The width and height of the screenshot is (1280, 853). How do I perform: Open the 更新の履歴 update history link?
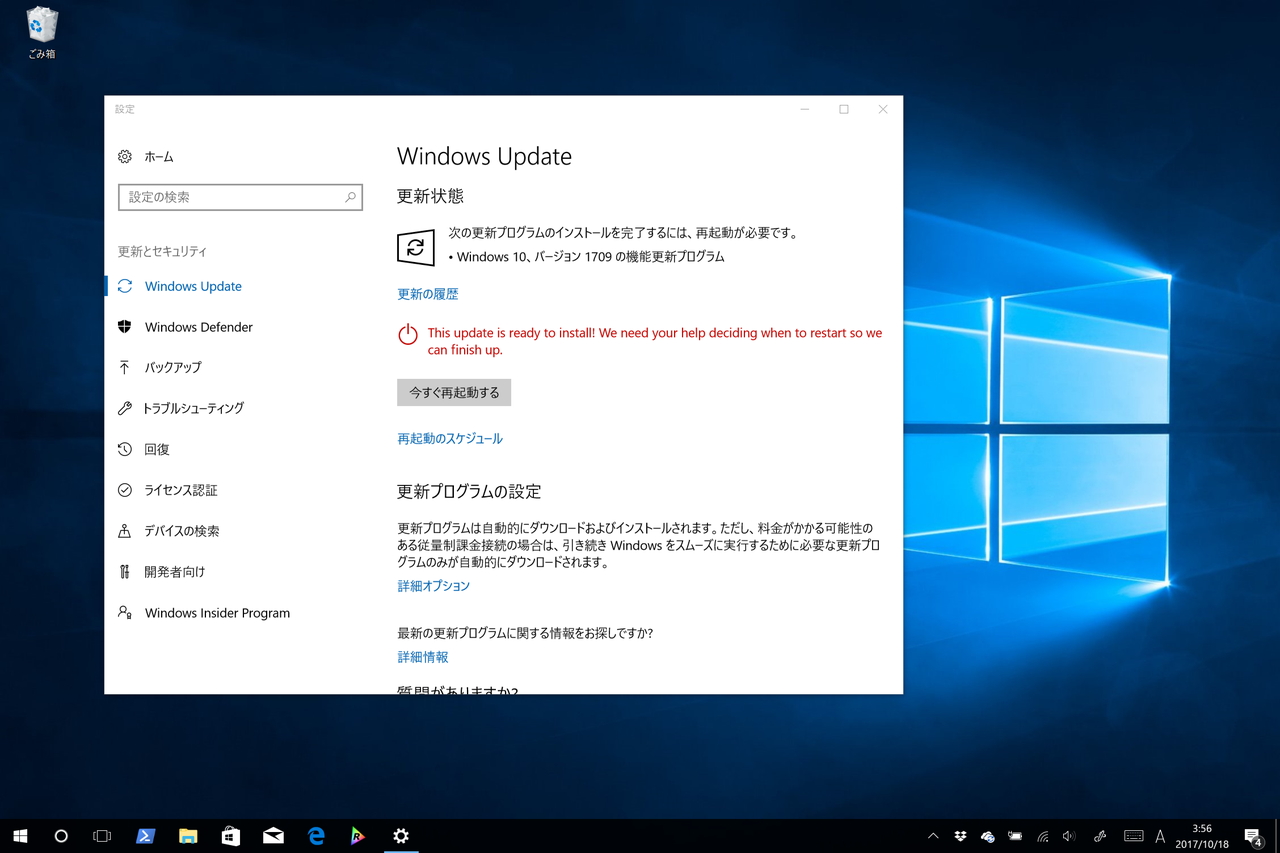coord(427,293)
